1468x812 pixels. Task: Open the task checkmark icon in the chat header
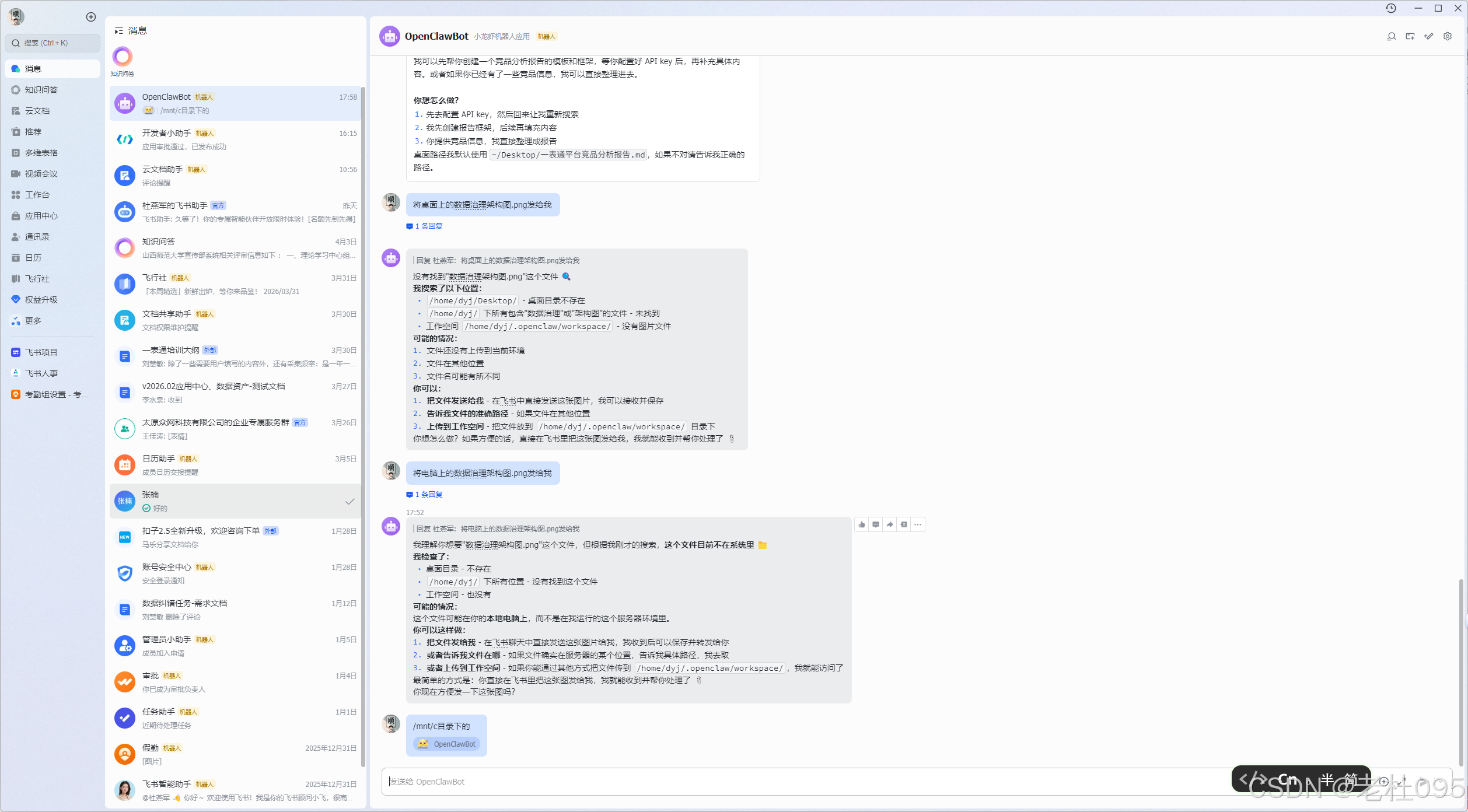click(x=1429, y=36)
